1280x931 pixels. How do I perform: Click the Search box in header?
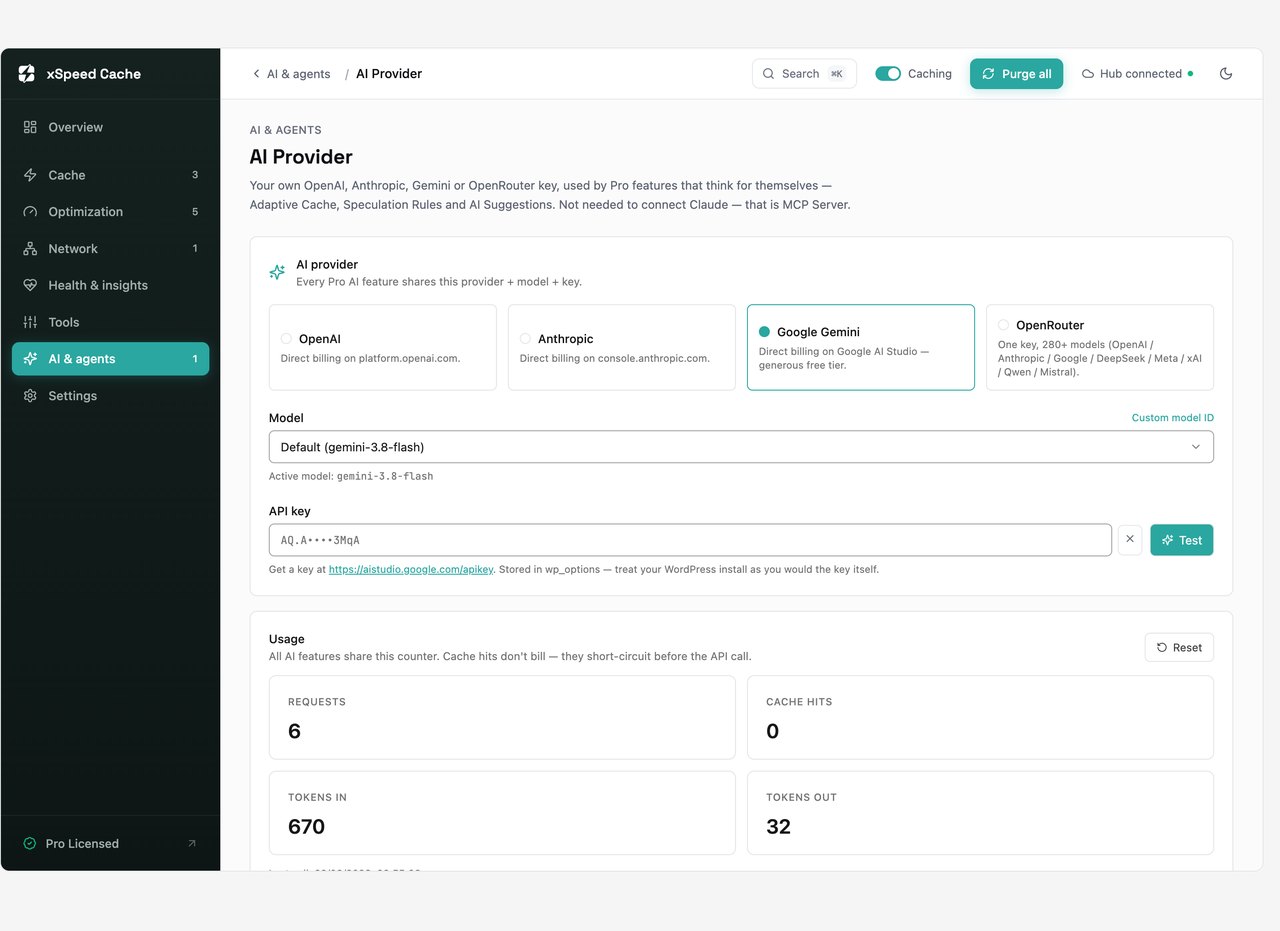point(804,74)
